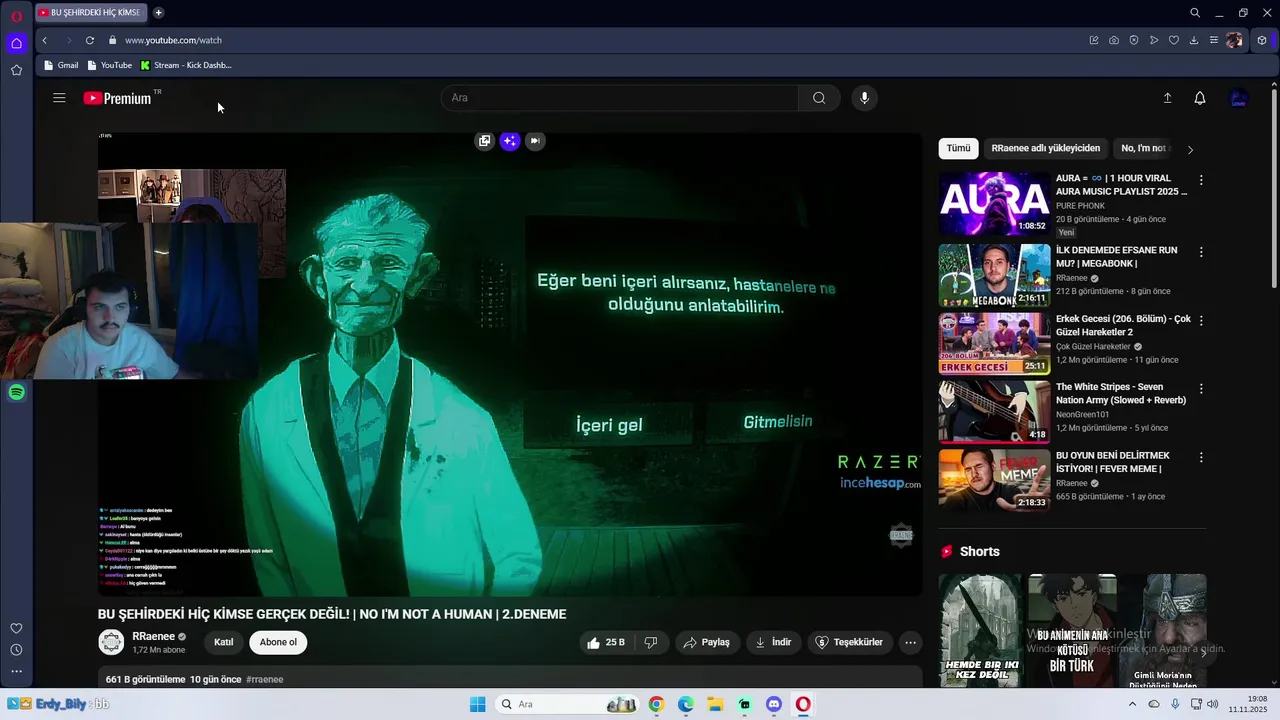
Task: Open the YouTube bookmark
Action: tap(110, 65)
